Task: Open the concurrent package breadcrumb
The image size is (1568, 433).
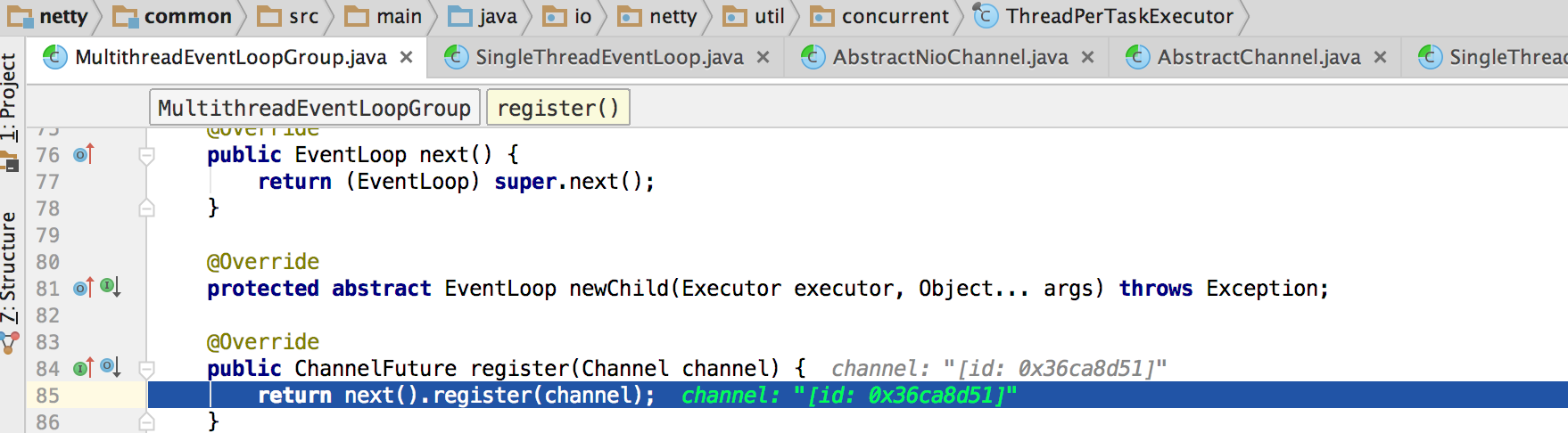Action: [x=879, y=16]
